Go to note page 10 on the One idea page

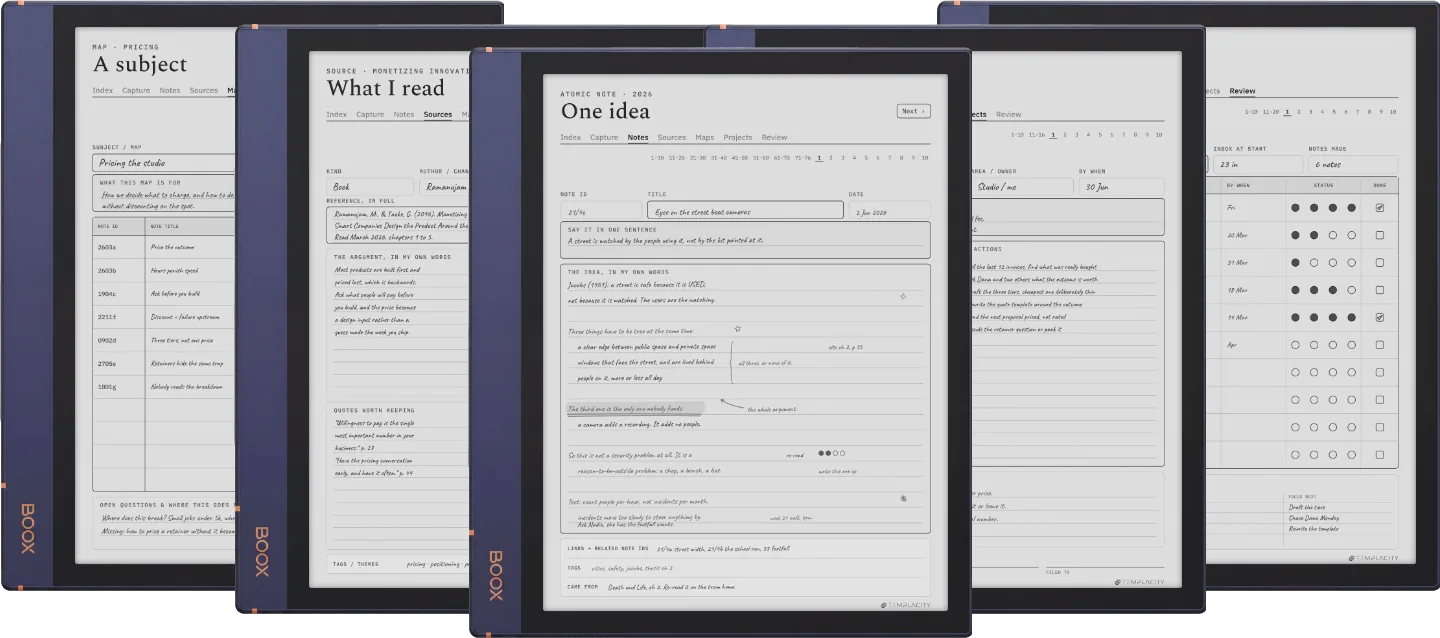pyautogui.click(x=925, y=158)
